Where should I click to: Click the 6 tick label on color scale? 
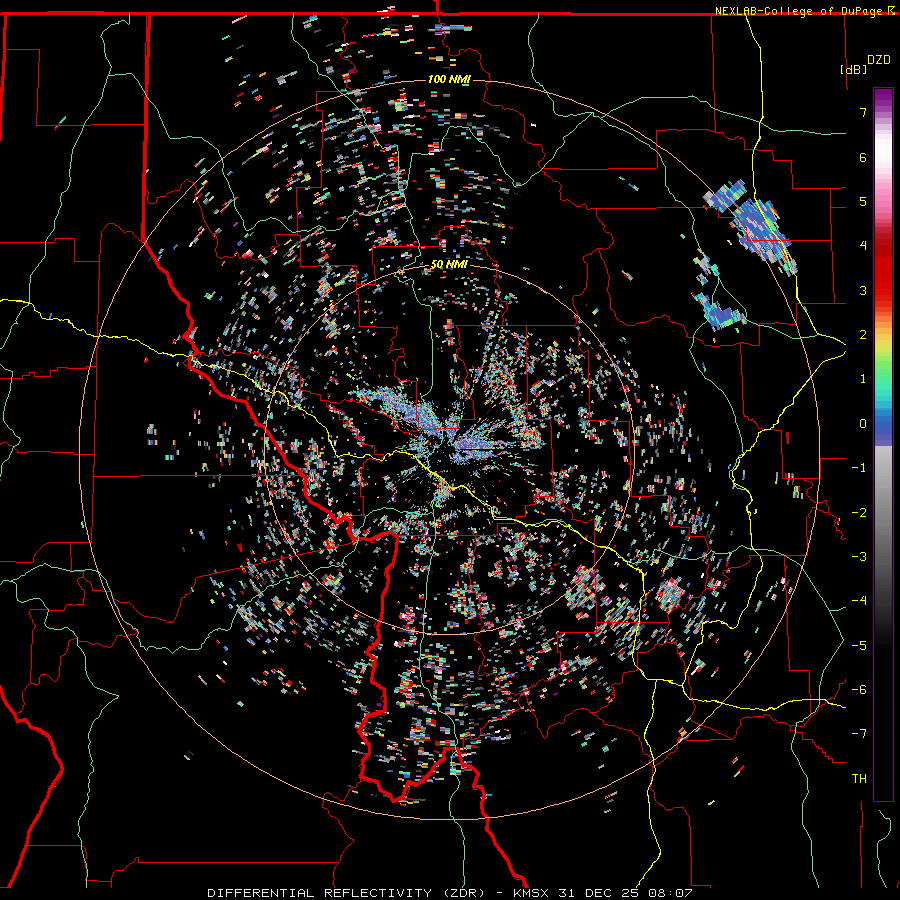click(863, 157)
